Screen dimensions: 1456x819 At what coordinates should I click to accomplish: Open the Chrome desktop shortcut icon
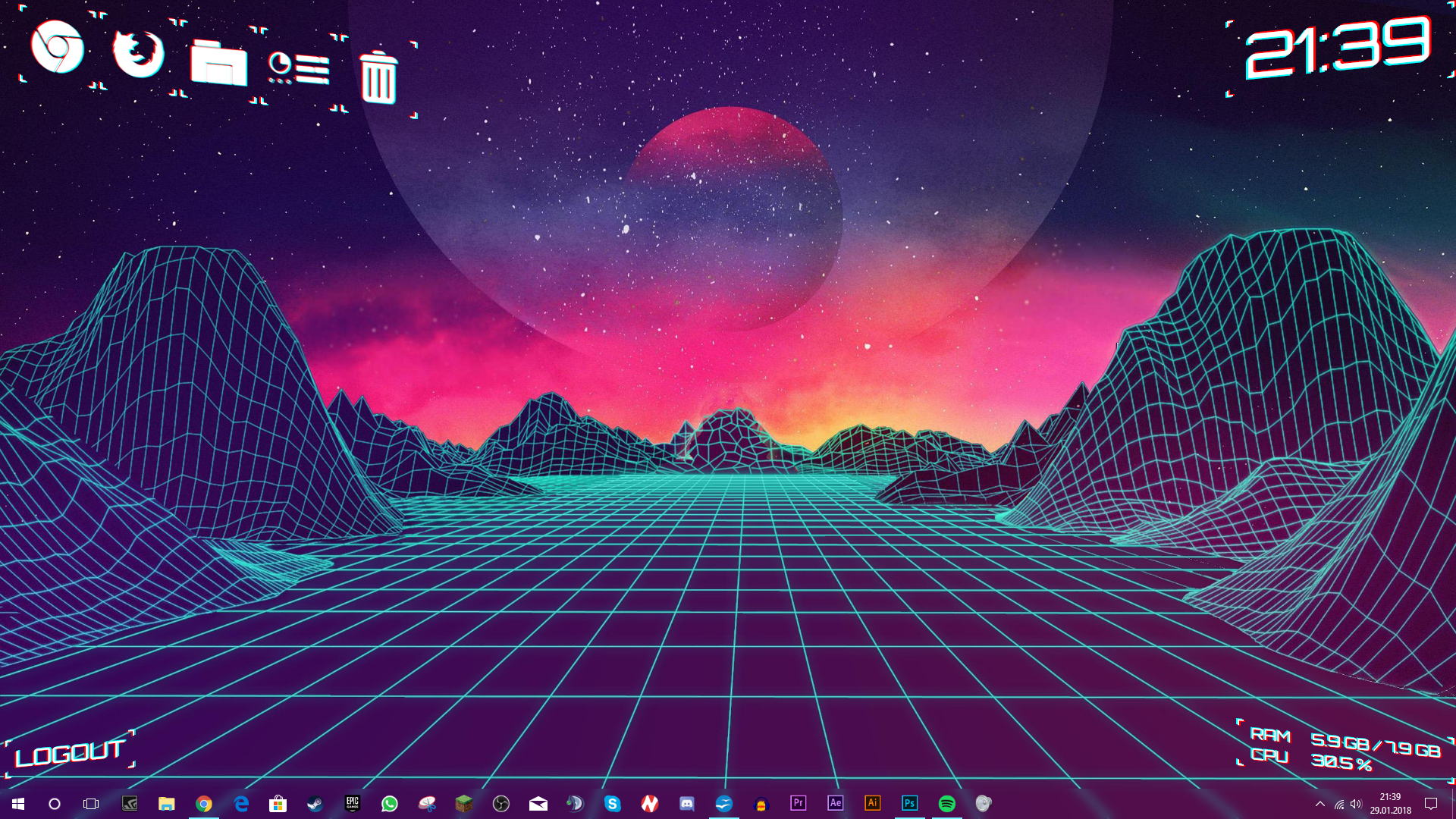[x=58, y=48]
